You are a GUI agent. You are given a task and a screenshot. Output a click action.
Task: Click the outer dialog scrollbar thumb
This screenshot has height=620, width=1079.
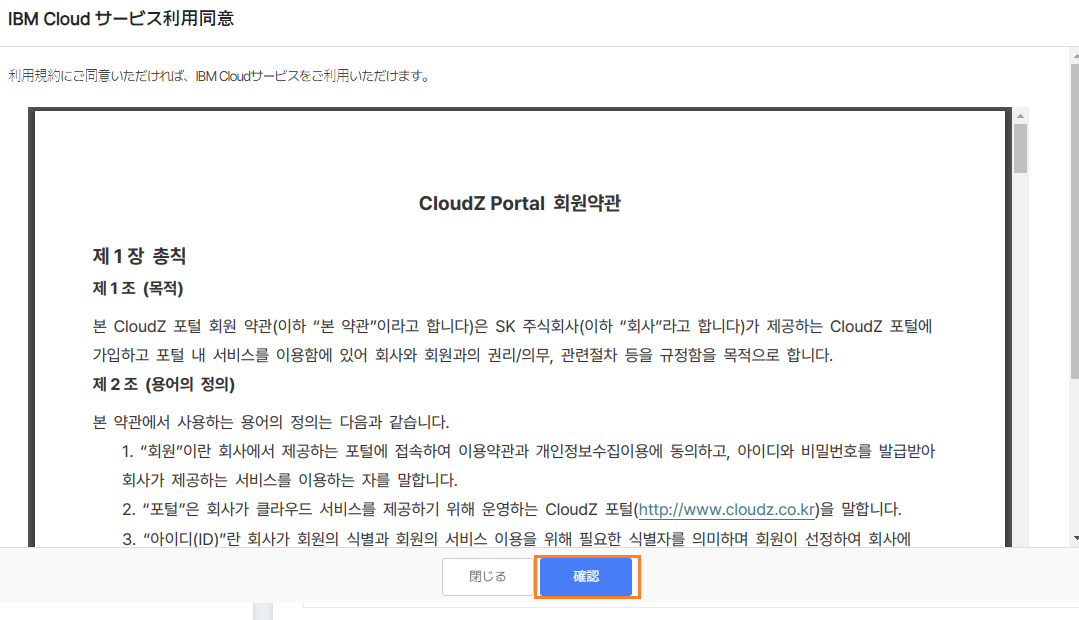coord(1075,220)
